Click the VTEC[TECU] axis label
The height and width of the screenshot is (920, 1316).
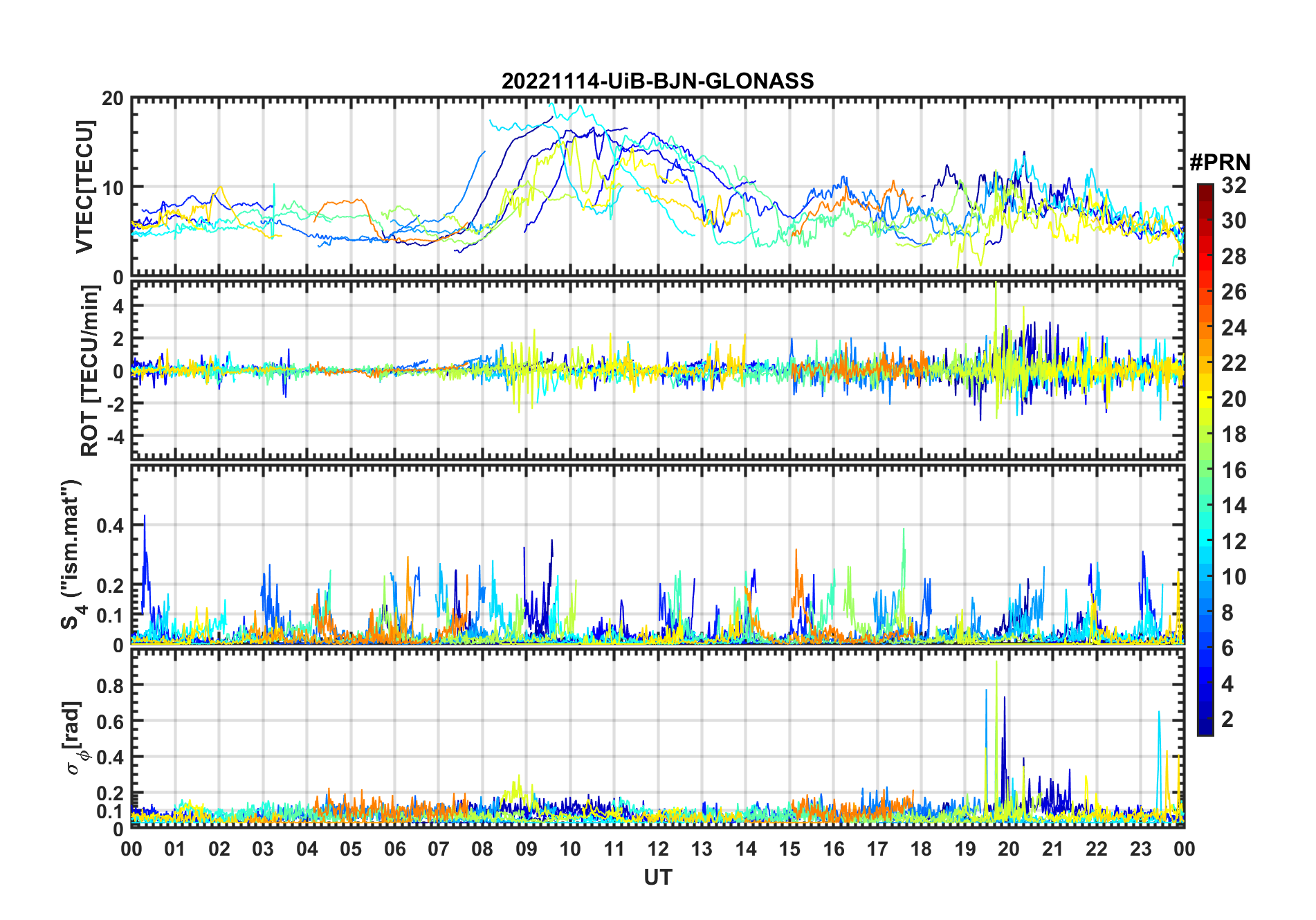coord(84,187)
